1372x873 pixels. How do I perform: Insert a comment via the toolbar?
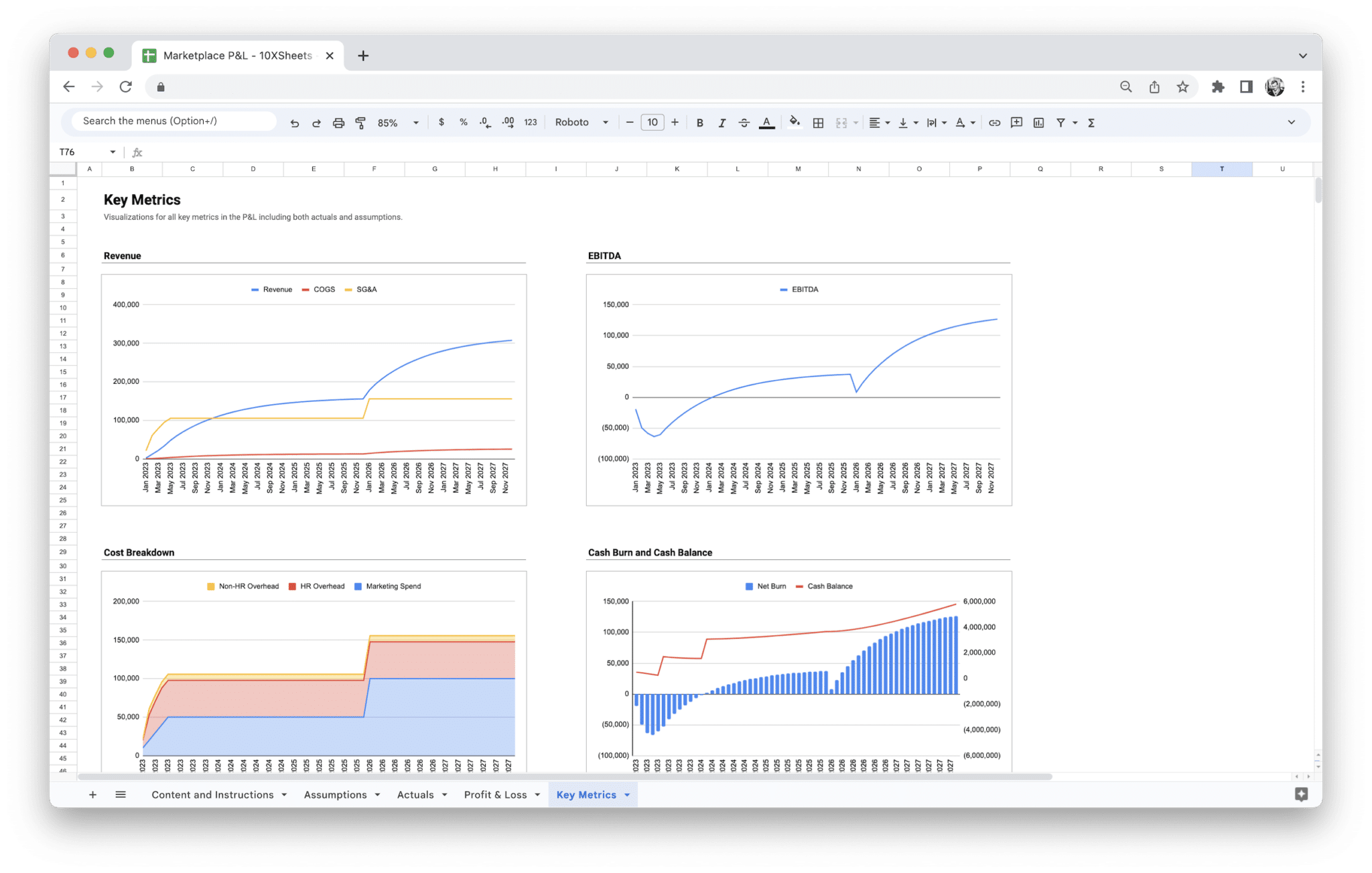pos(1016,122)
